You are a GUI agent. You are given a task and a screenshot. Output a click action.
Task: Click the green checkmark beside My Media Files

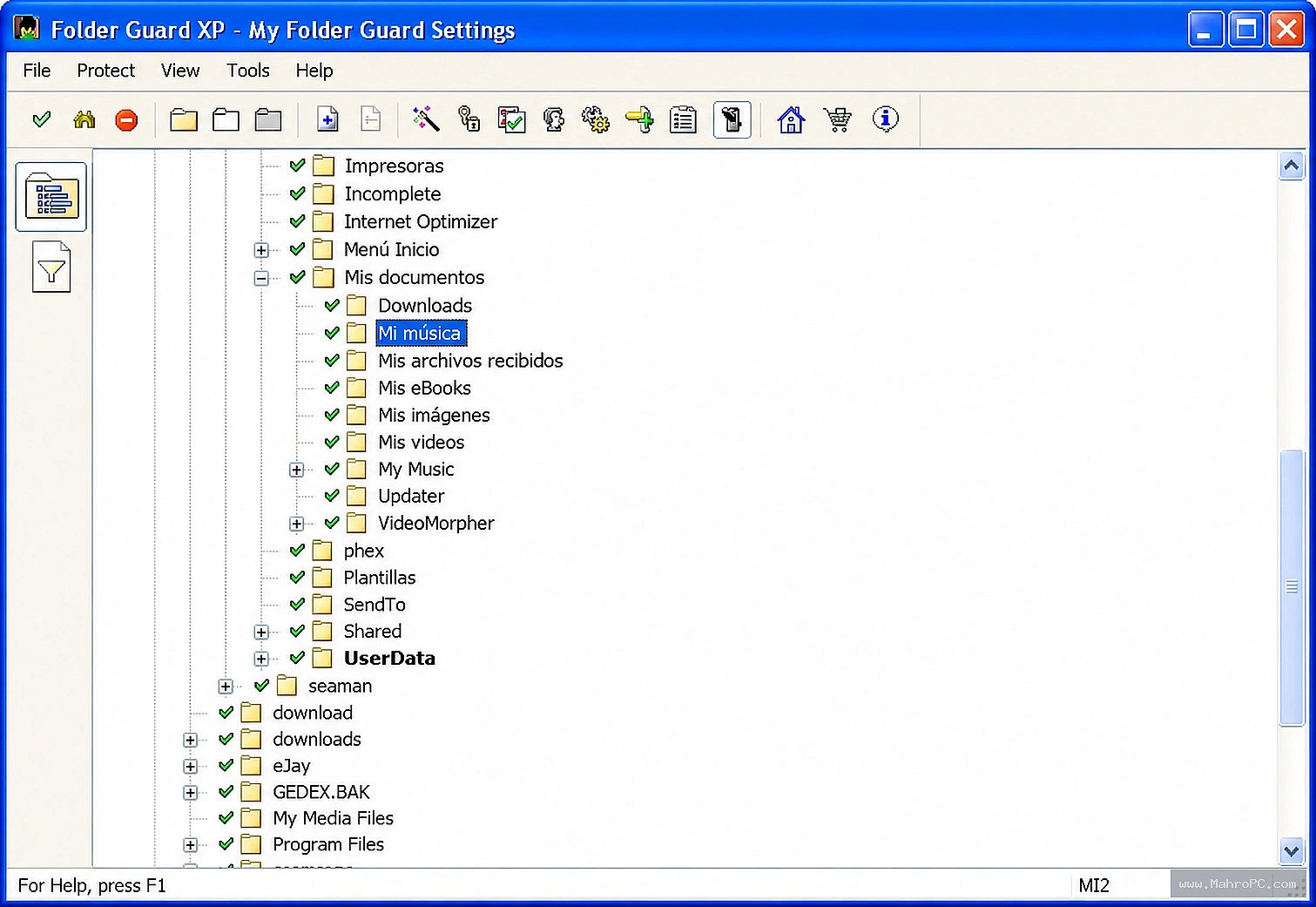tap(226, 818)
